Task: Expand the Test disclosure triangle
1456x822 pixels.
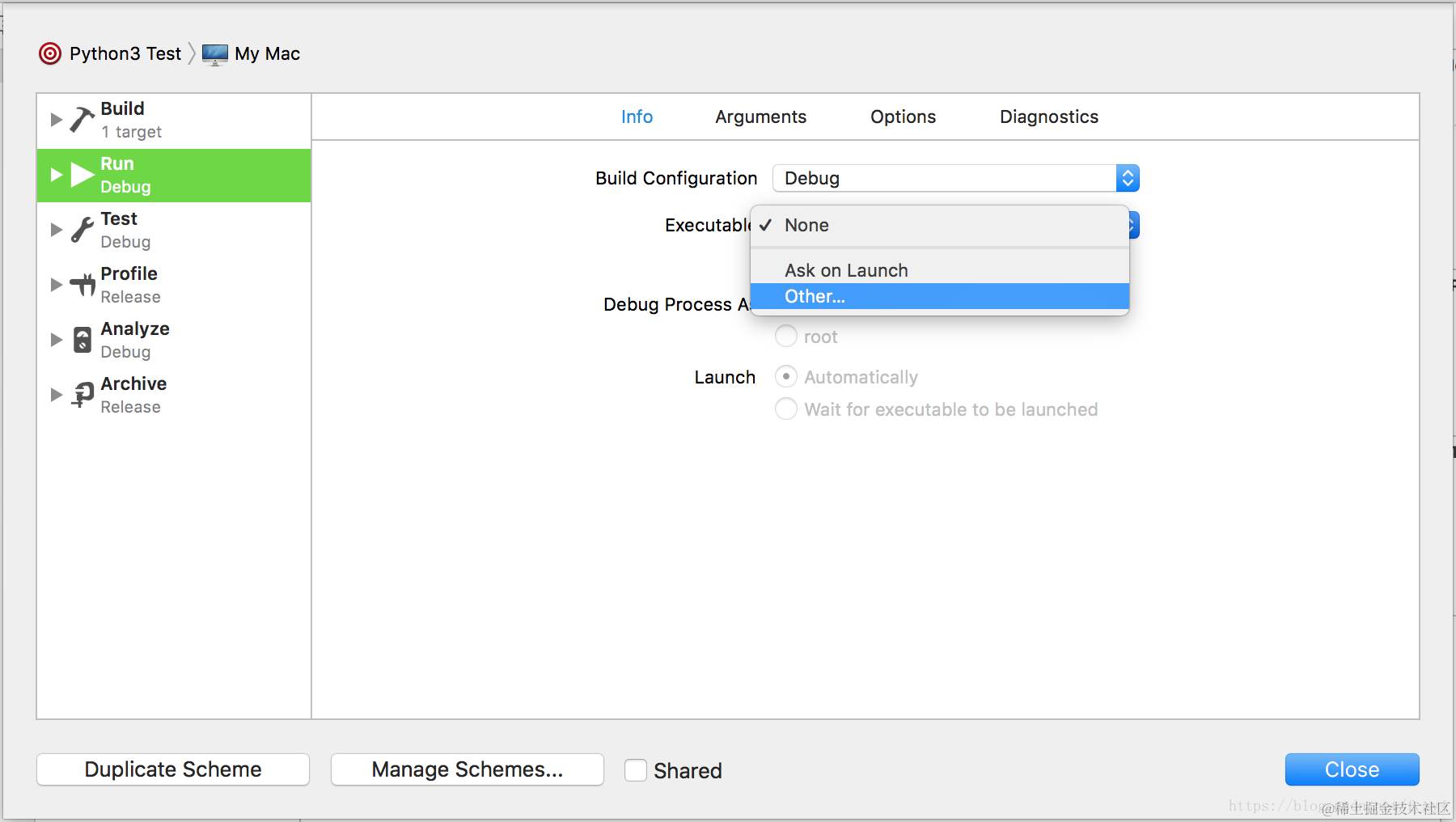Action: tap(57, 230)
